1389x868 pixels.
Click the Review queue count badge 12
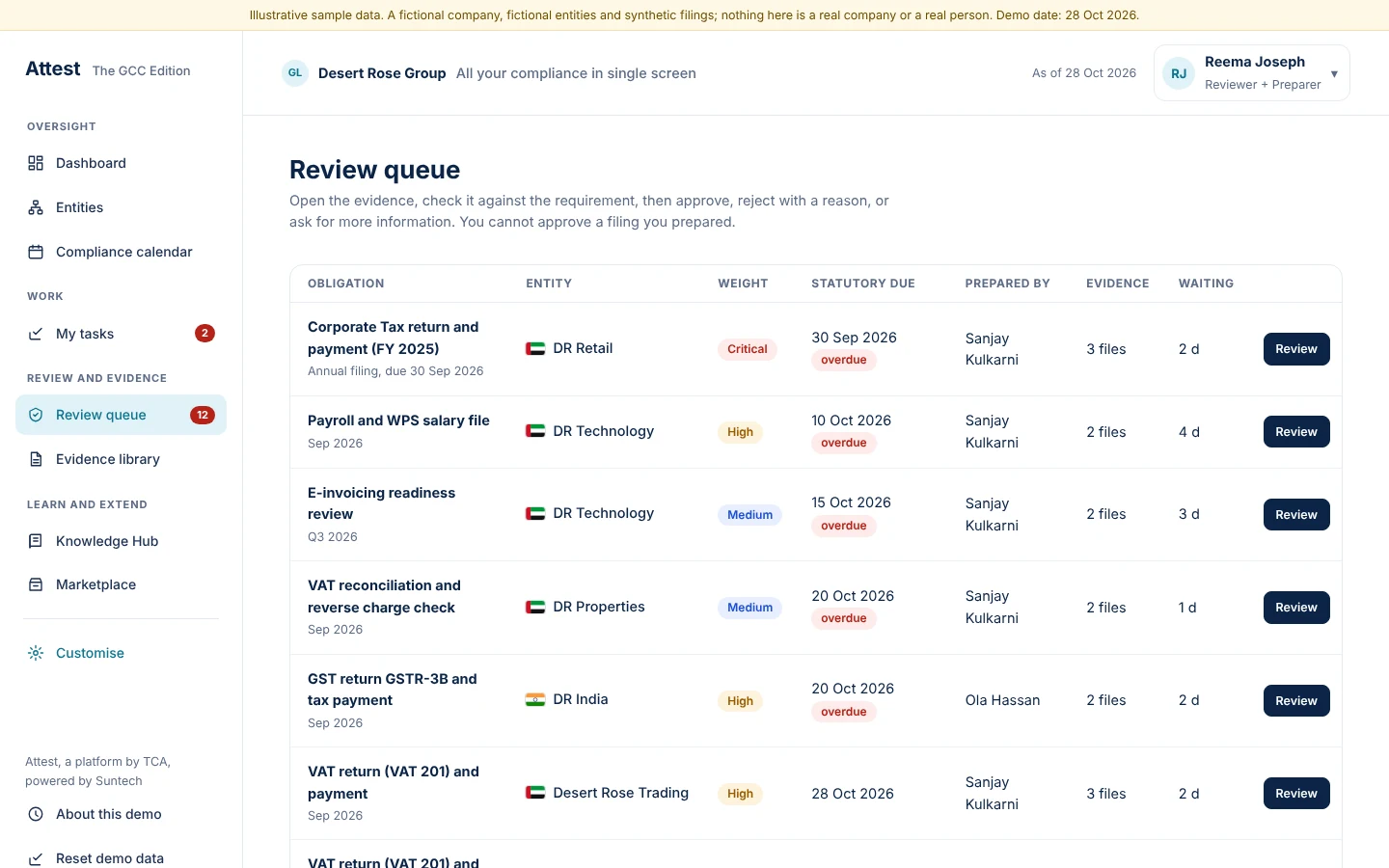coord(203,415)
